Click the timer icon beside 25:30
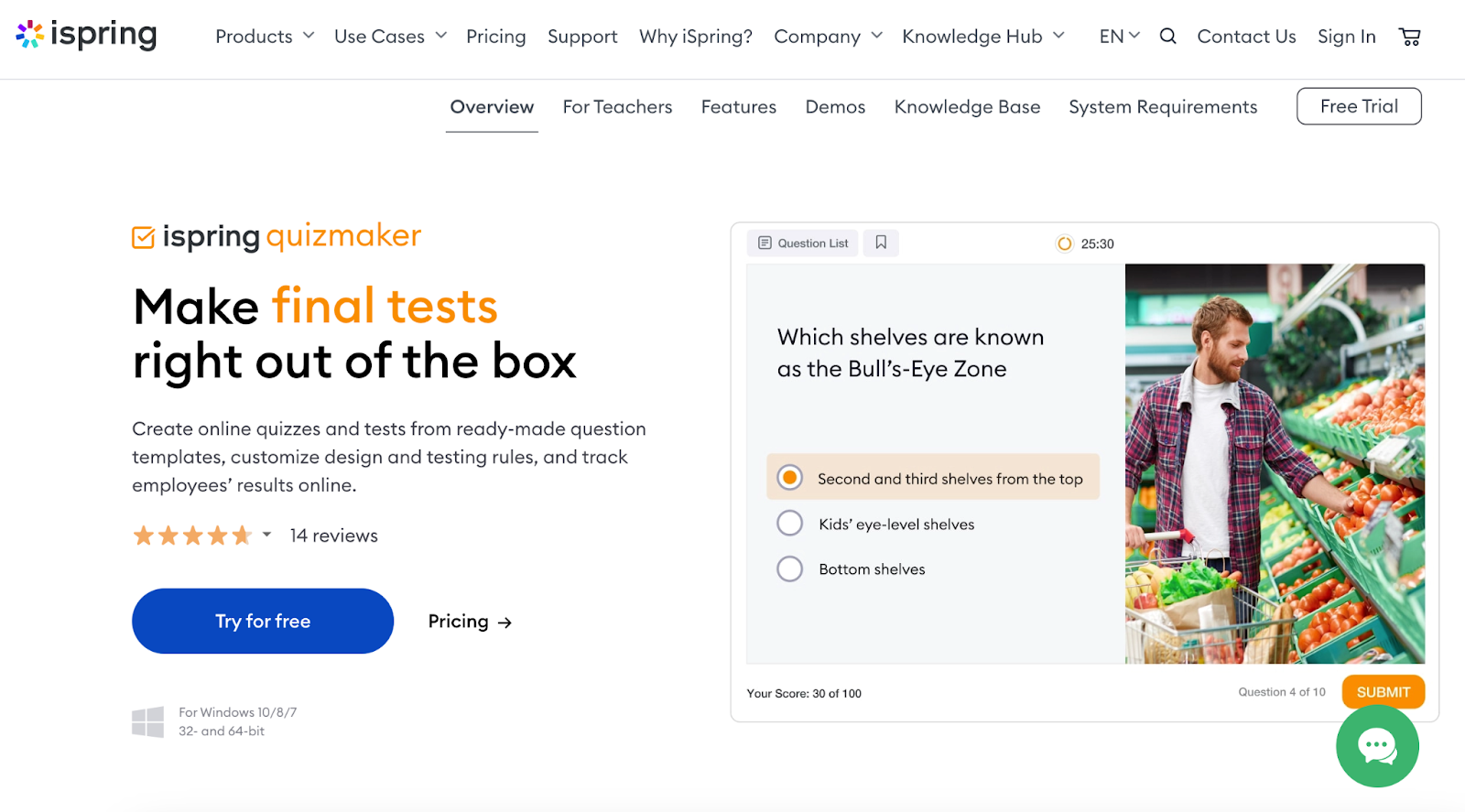1465x812 pixels. 1064,244
